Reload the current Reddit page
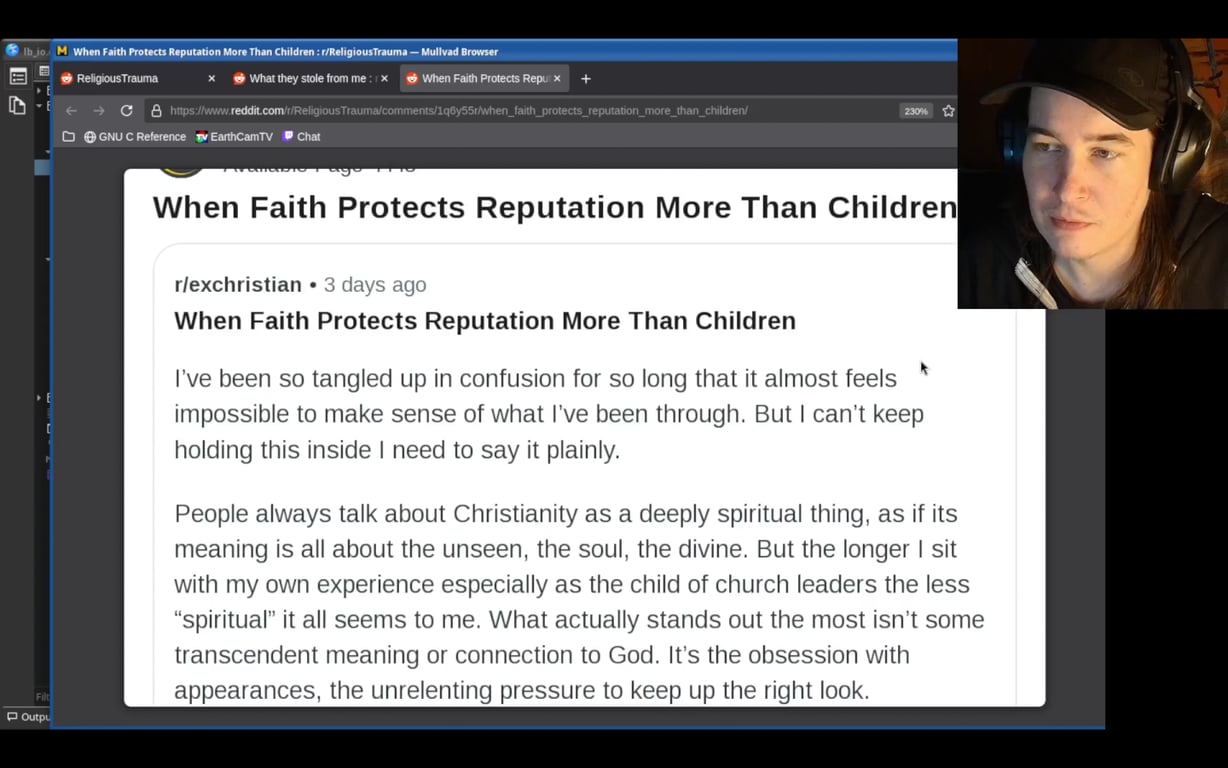 [126, 110]
